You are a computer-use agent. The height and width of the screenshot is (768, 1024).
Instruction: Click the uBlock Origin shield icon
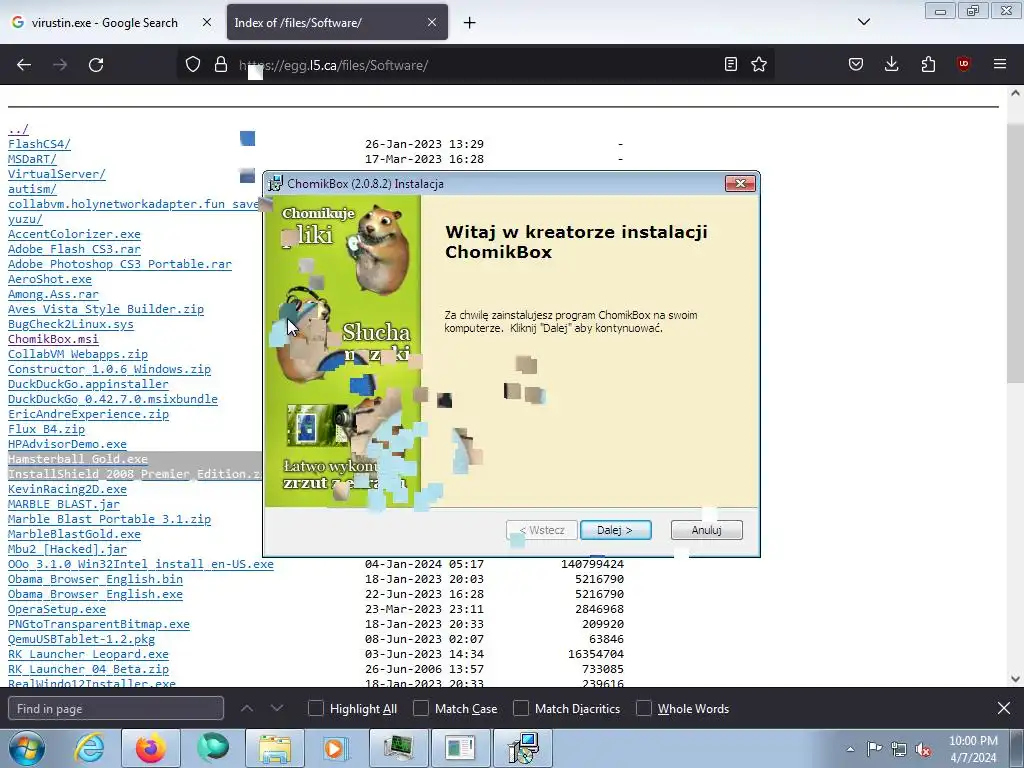(x=963, y=64)
